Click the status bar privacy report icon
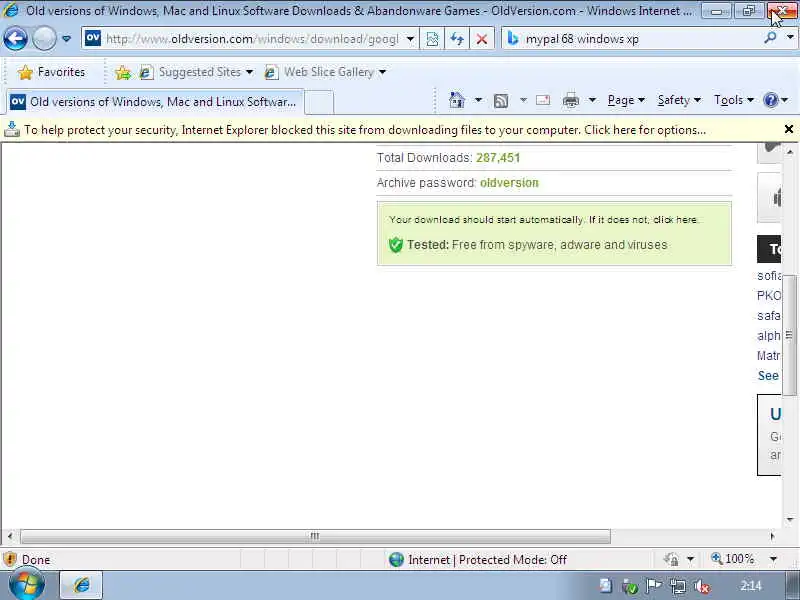This screenshot has width=800, height=600. (671, 559)
